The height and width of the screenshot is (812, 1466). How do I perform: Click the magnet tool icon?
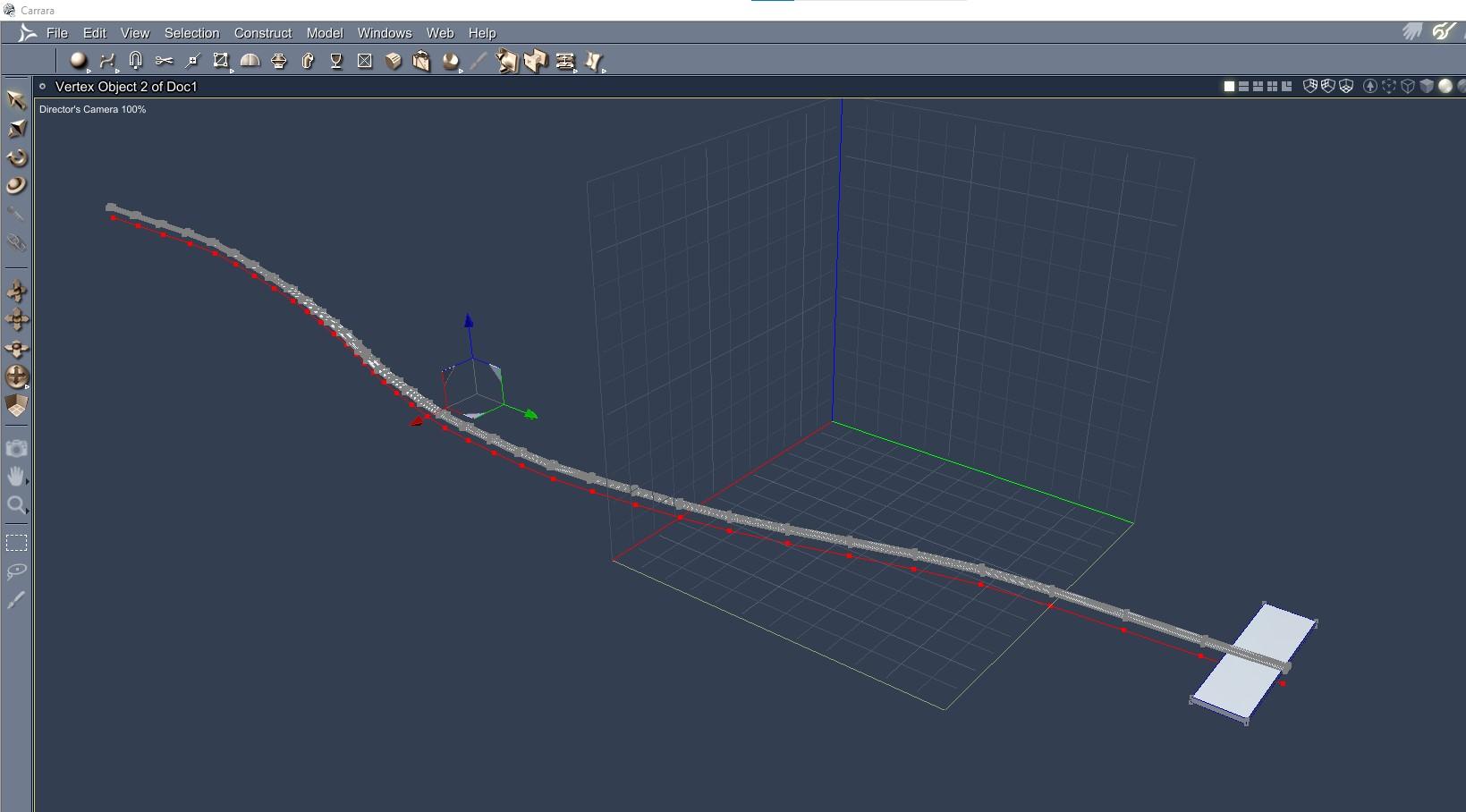[x=135, y=60]
